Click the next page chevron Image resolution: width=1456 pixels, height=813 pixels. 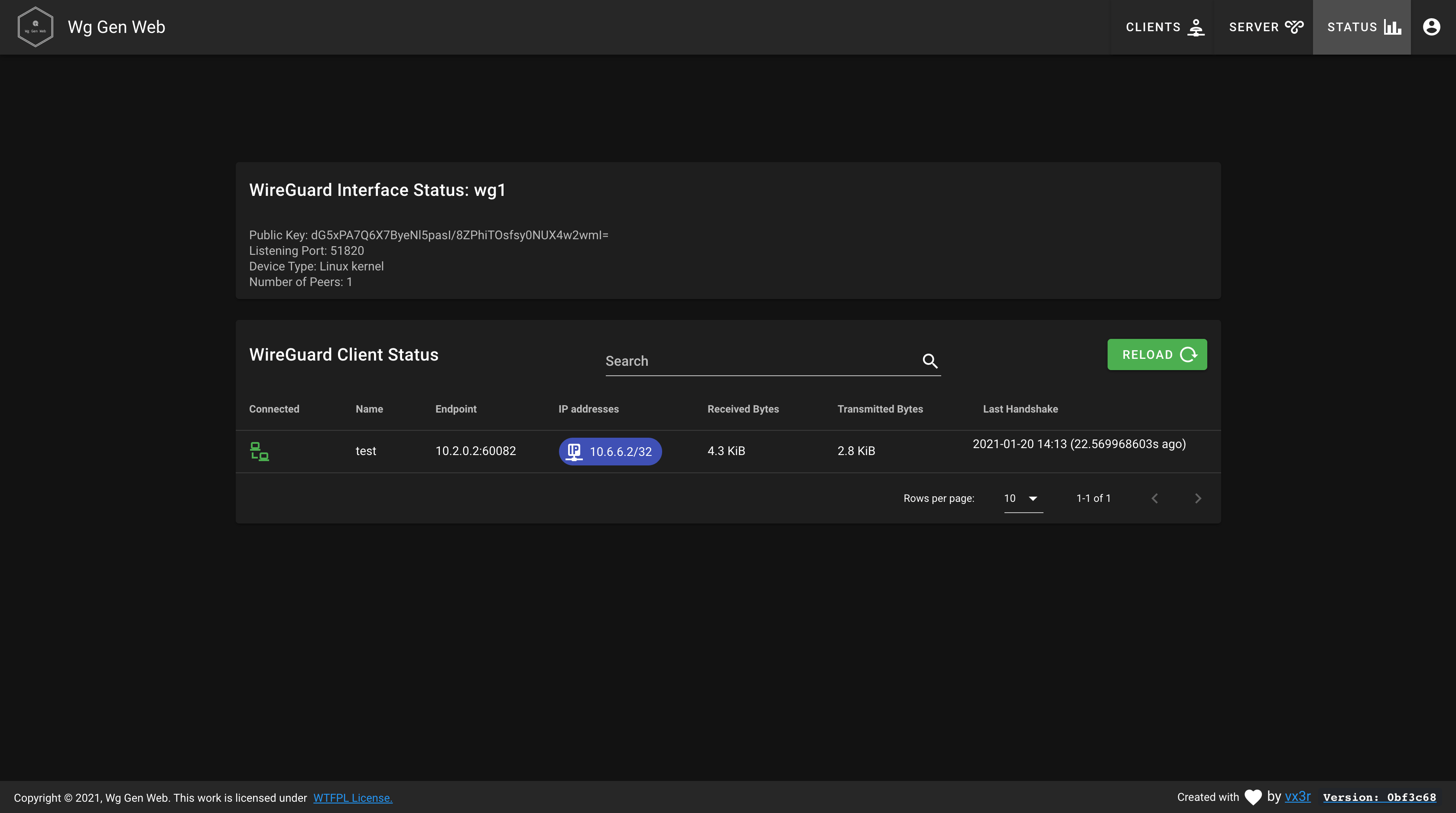[1198, 498]
